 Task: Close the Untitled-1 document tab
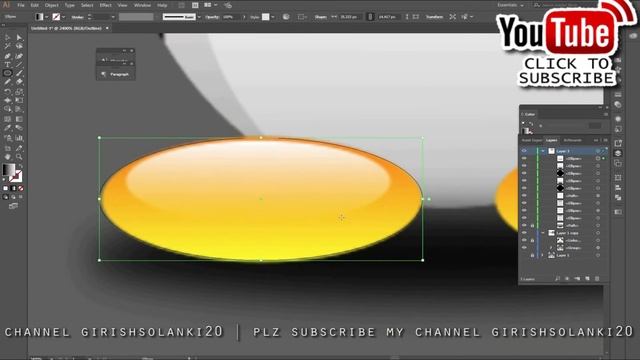[x=107, y=28]
